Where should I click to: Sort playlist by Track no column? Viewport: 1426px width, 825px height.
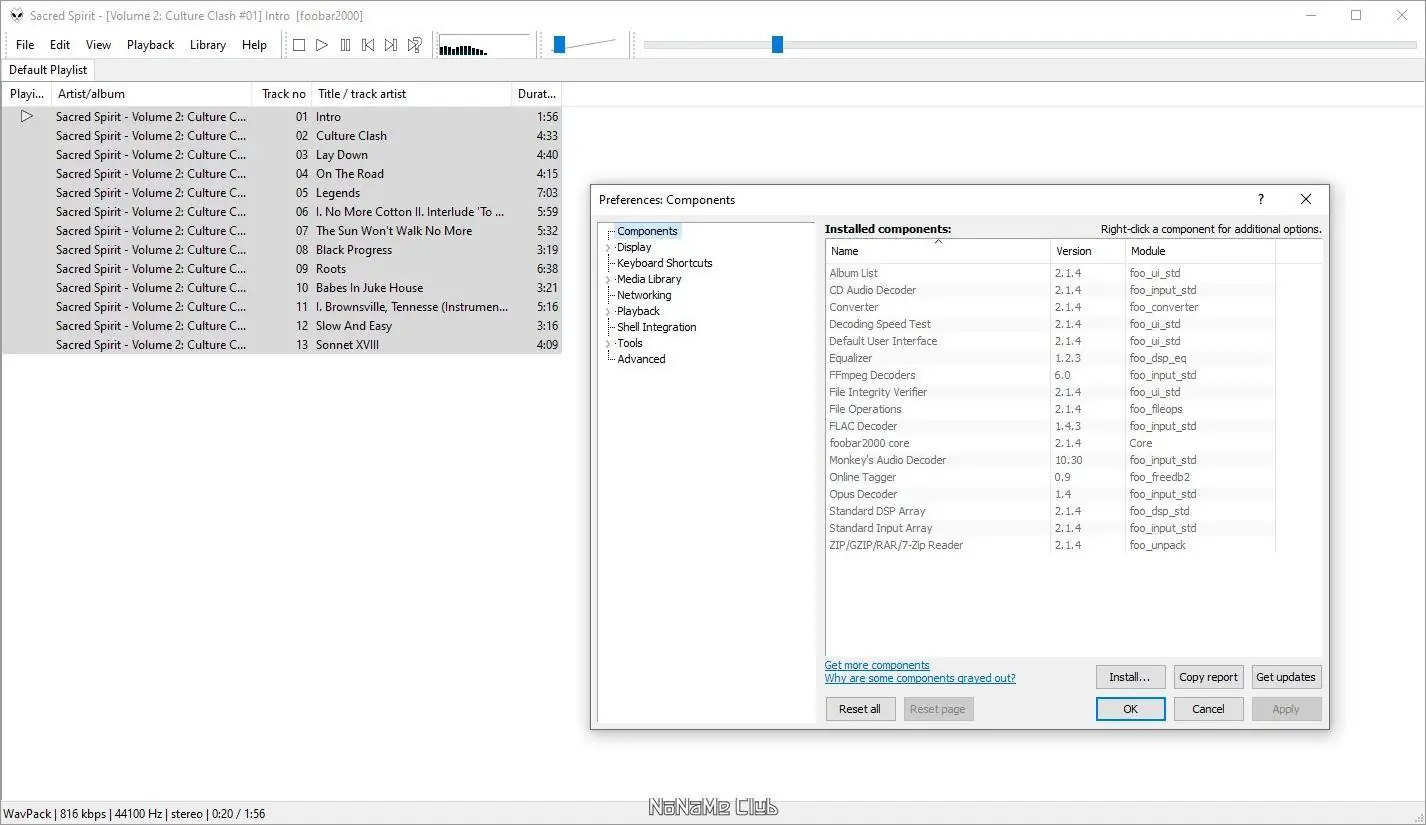point(282,94)
